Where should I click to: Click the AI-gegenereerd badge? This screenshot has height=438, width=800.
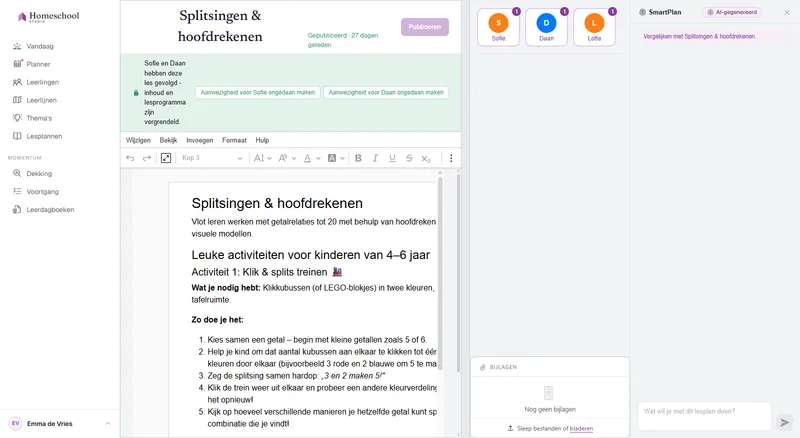(732, 12)
